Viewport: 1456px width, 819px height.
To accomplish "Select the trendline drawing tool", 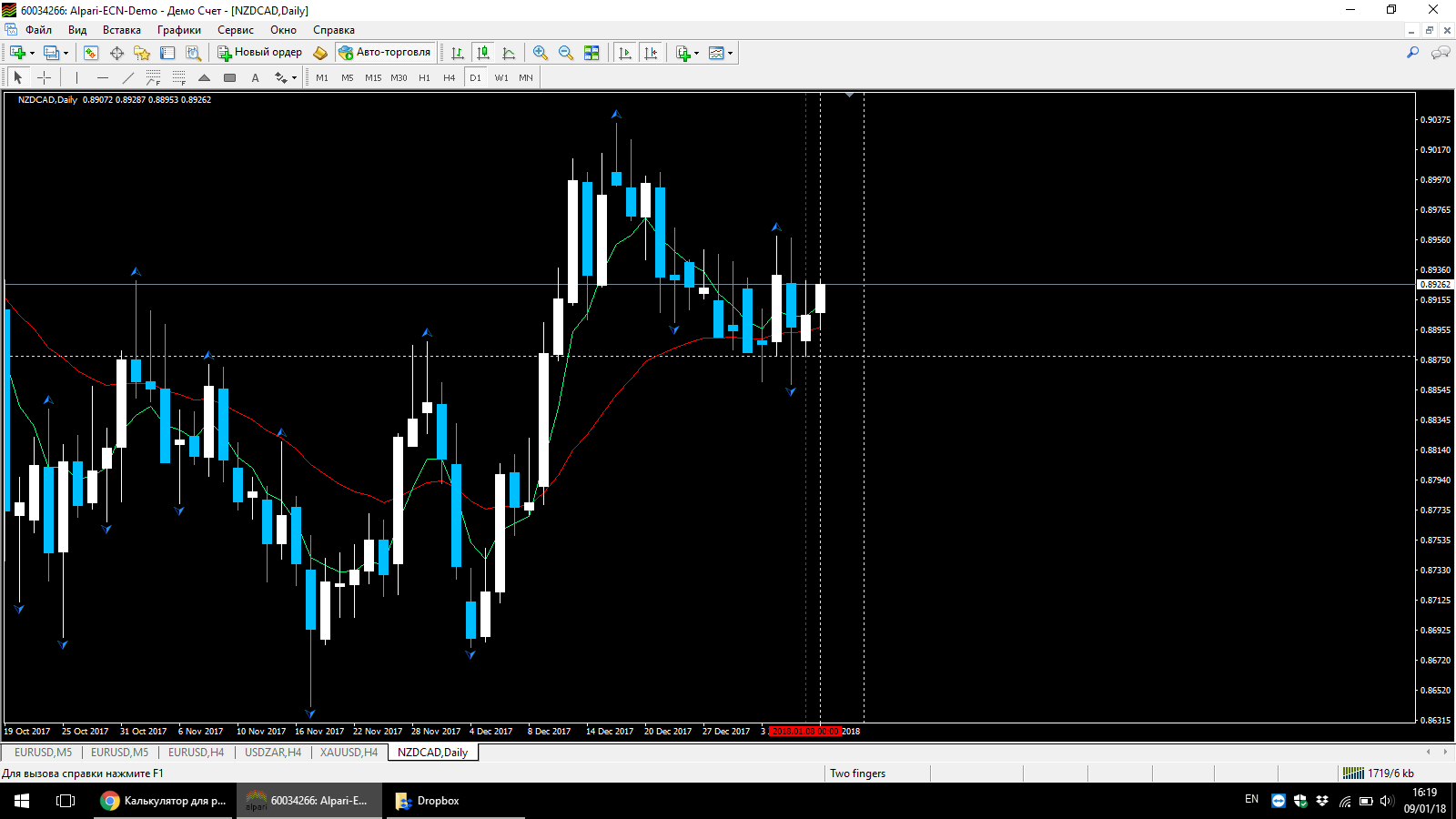I will click(x=128, y=78).
